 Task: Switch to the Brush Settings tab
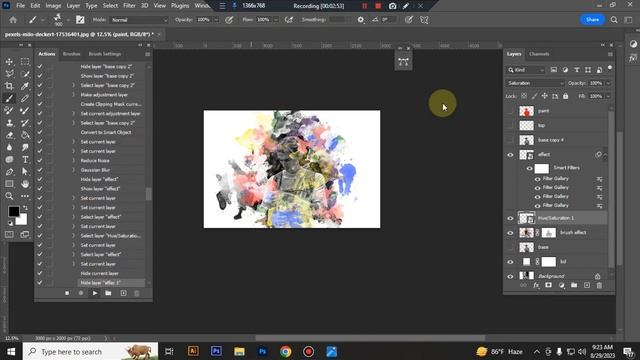click(x=105, y=54)
